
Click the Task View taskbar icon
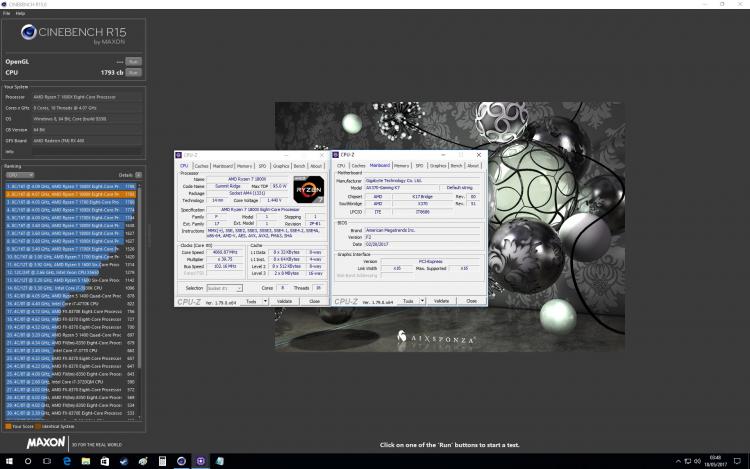[x=47, y=461]
